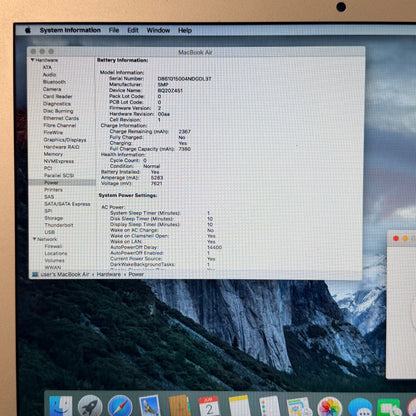Open the Messages bubble icon in Dock

(x=360, y=407)
